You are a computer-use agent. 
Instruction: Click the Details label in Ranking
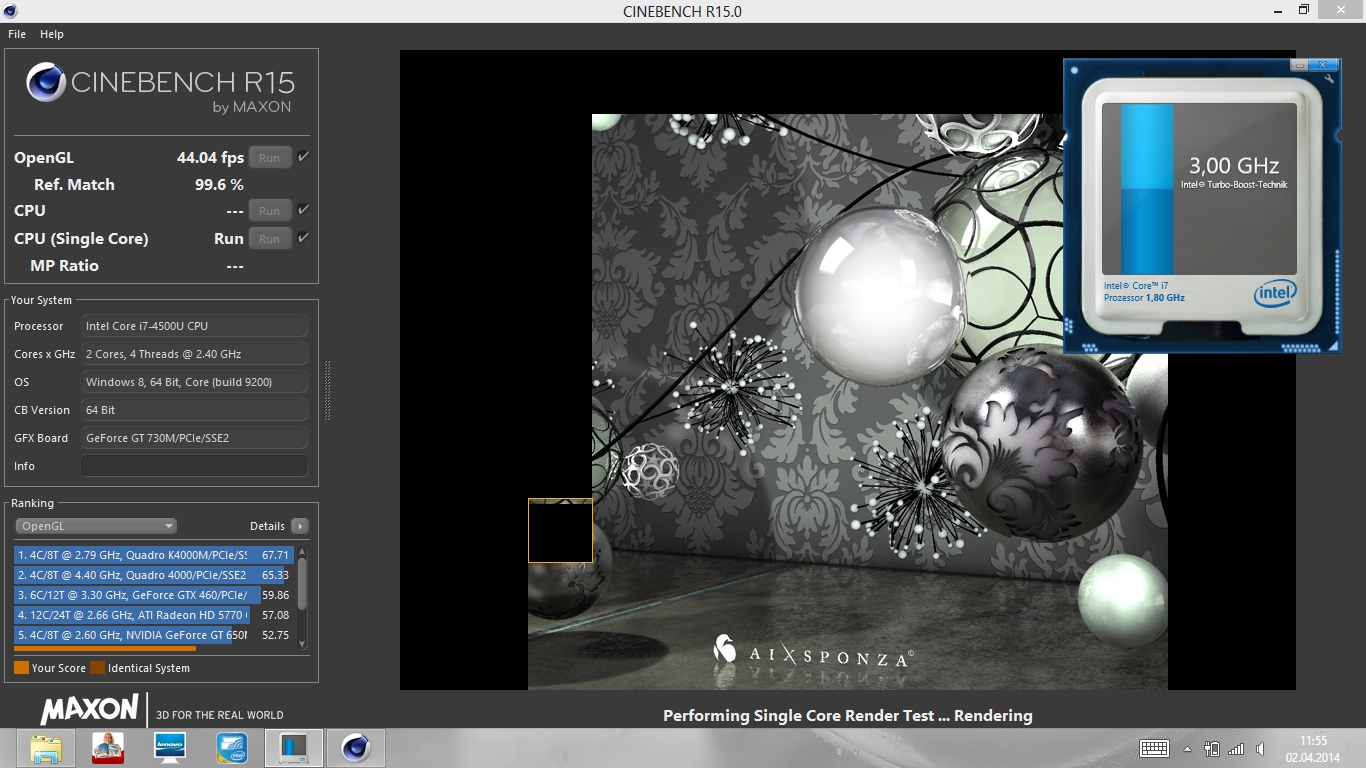tap(267, 526)
